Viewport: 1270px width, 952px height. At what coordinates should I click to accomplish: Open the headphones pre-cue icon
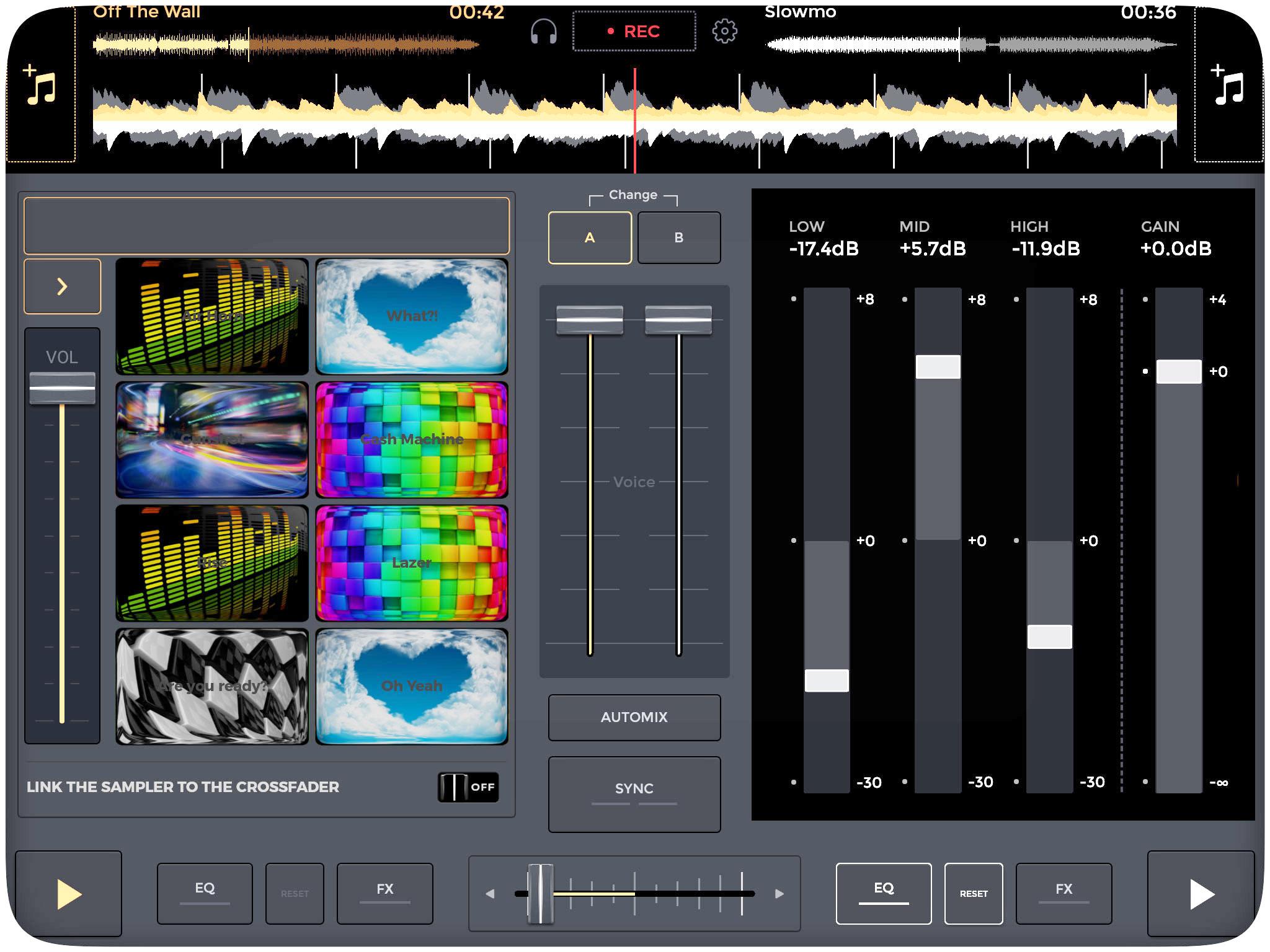click(x=544, y=31)
